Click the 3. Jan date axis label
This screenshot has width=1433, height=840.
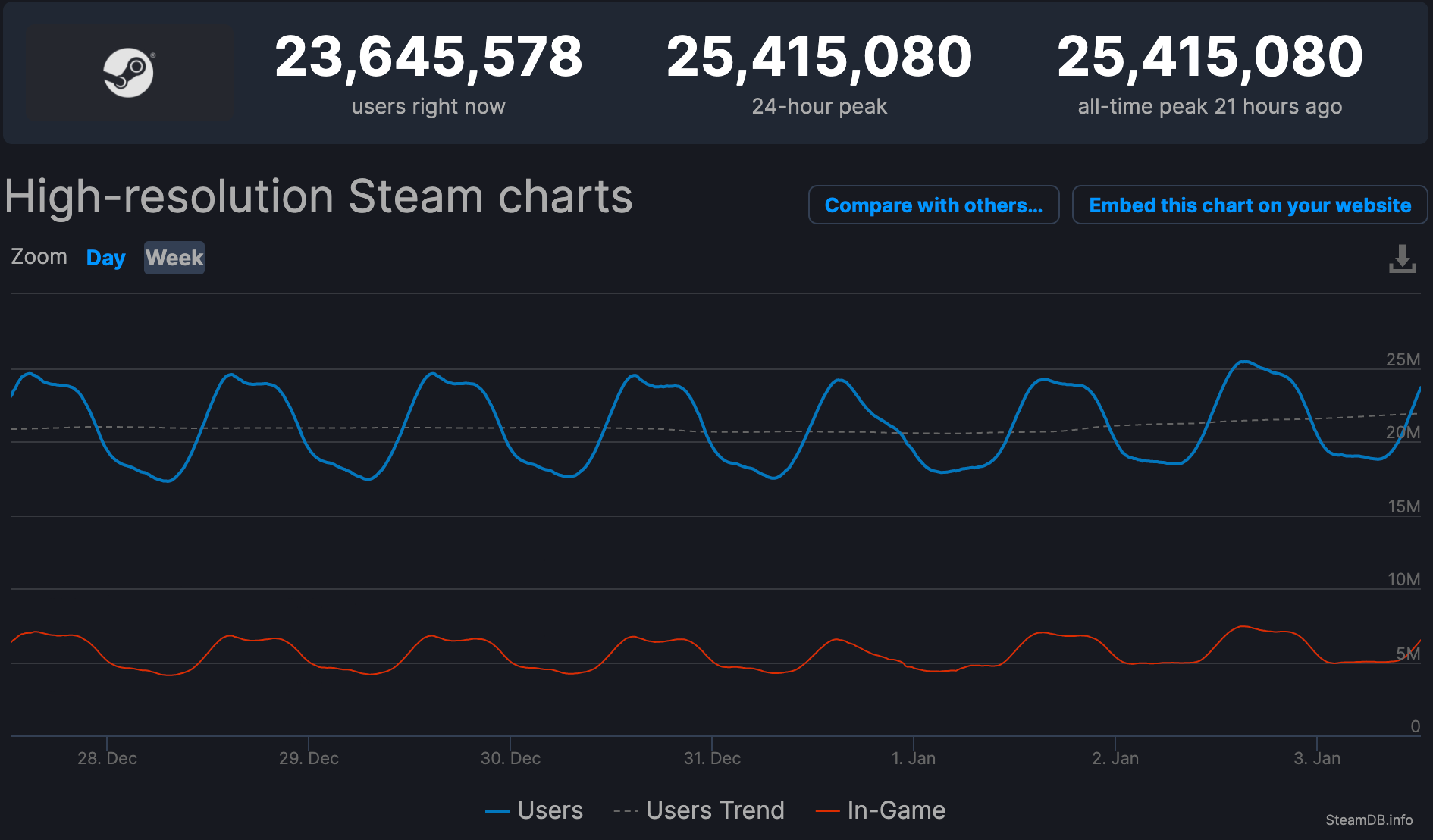tap(1317, 758)
